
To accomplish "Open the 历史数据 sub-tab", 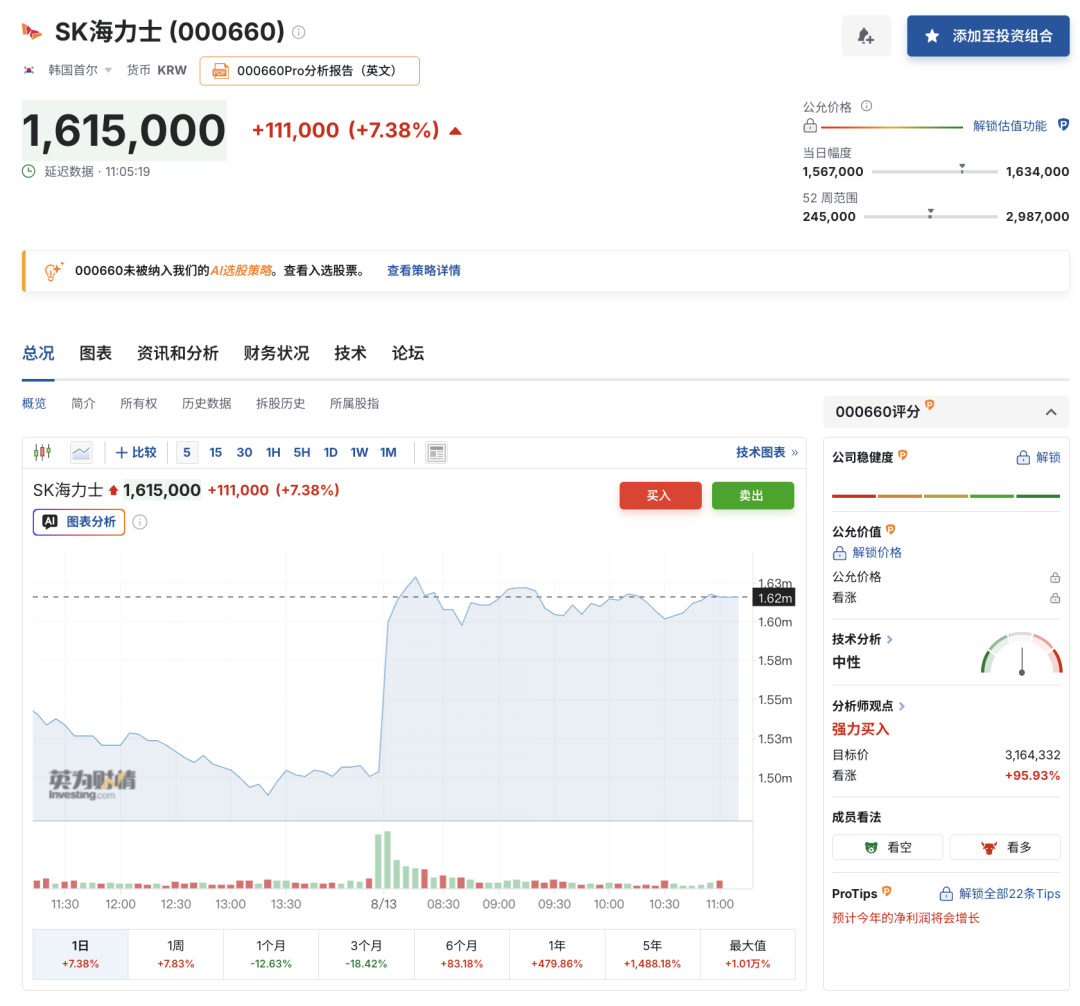I will 207,404.
